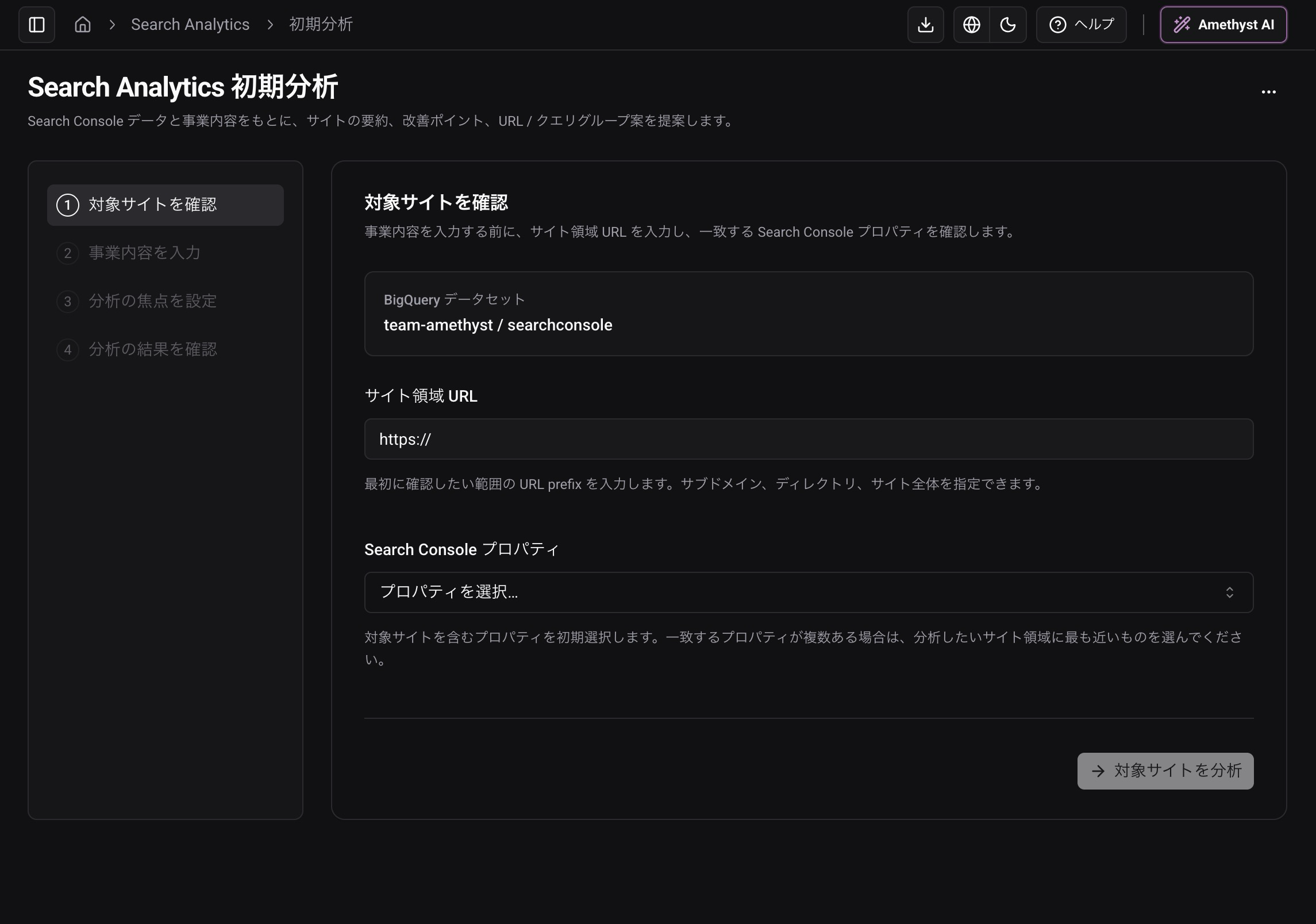
Task: Click team-amethyst / searchconsole dataset text
Action: (x=498, y=325)
